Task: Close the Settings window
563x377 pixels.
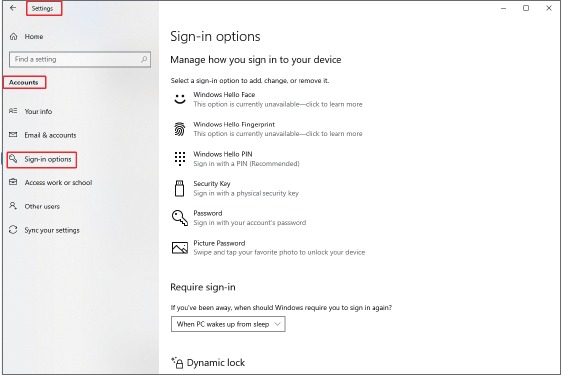Action: coord(549,8)
